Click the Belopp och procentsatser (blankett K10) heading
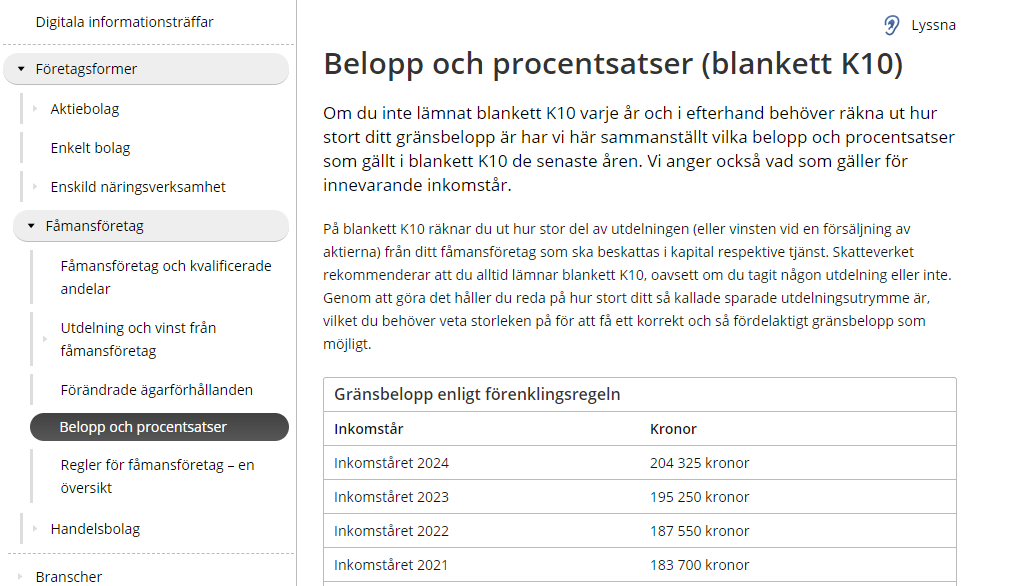 pyautogui.click(x=613, y=64)
